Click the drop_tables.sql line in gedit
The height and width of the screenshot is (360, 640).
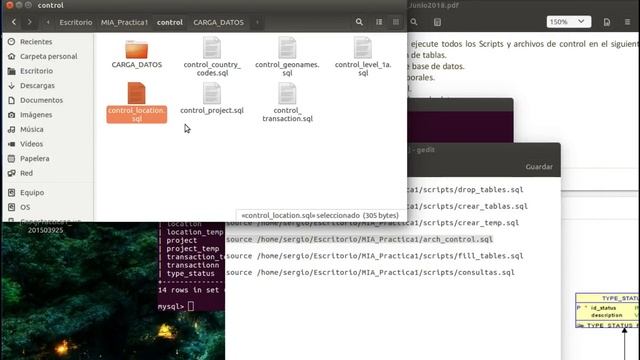pos(465,190)
